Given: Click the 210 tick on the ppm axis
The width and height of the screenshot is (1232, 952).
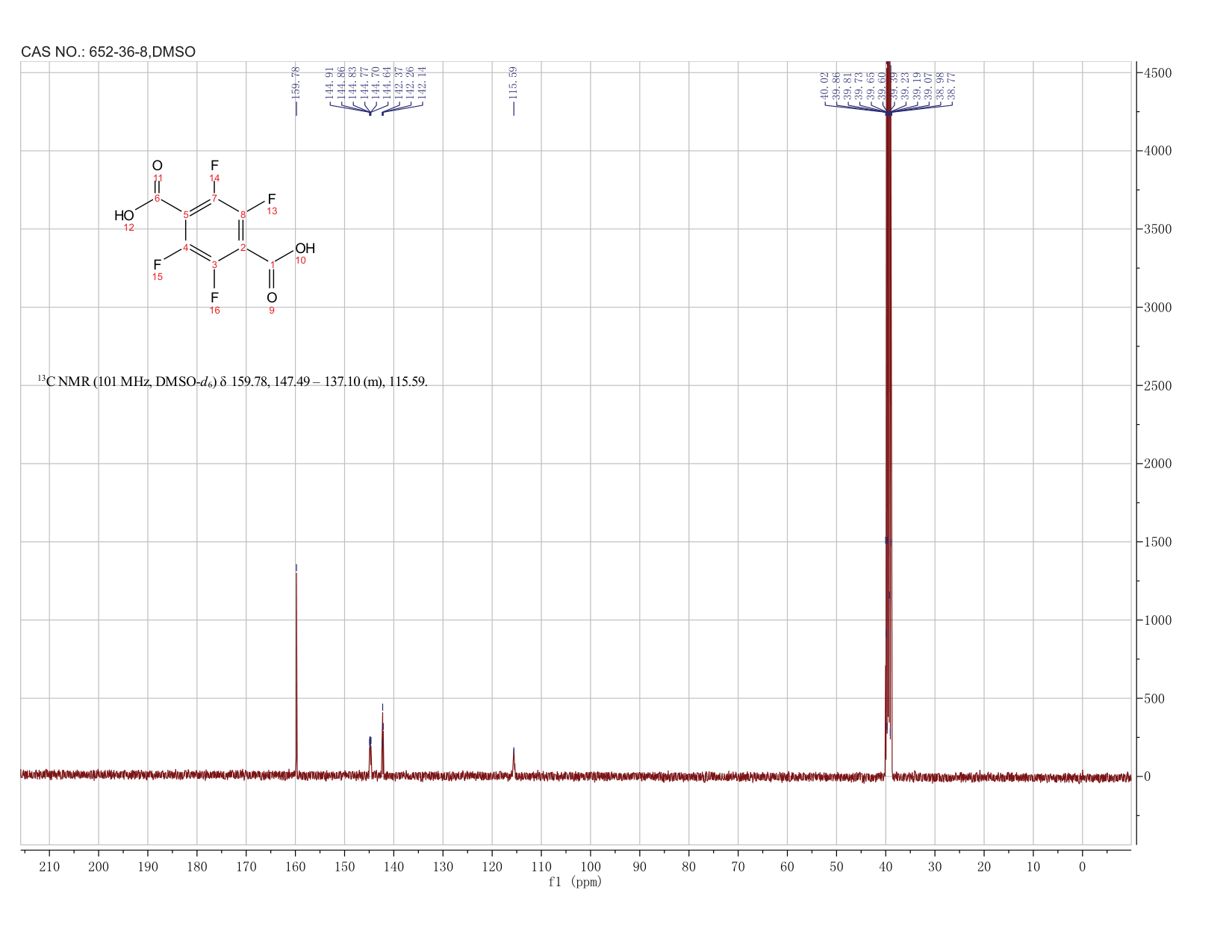Looking at the screenshot, I should tap(49, 867).
